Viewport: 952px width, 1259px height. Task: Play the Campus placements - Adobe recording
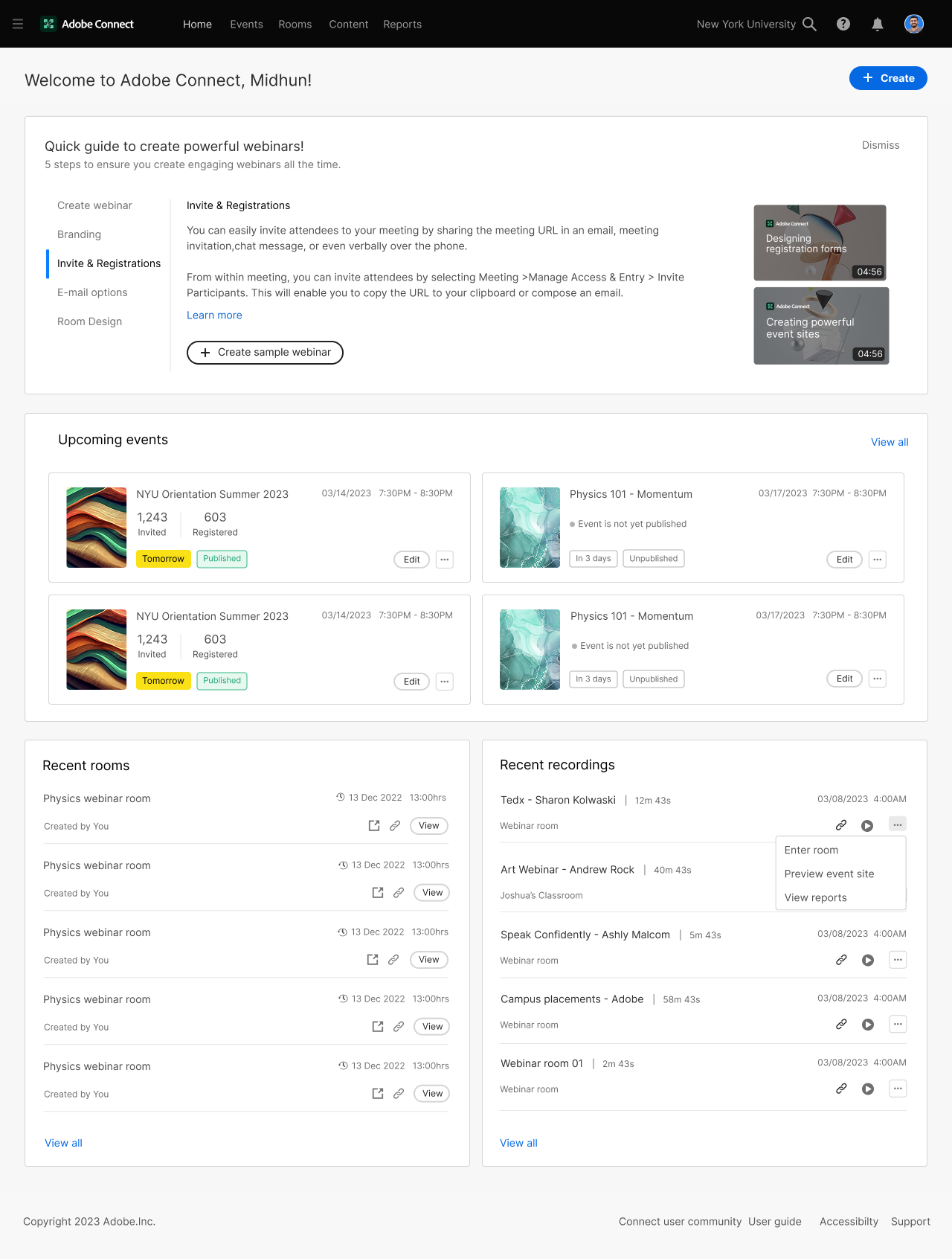868,1025
